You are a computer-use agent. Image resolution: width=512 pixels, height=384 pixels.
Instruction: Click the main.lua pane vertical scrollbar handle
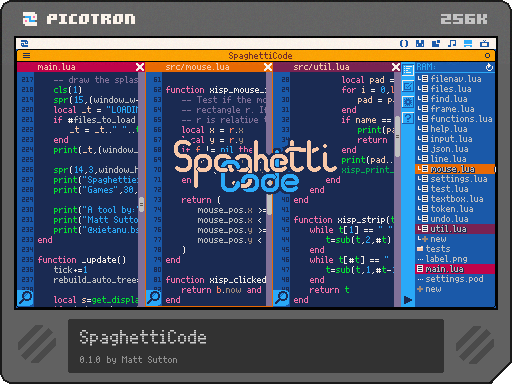[x=141, y=204]
